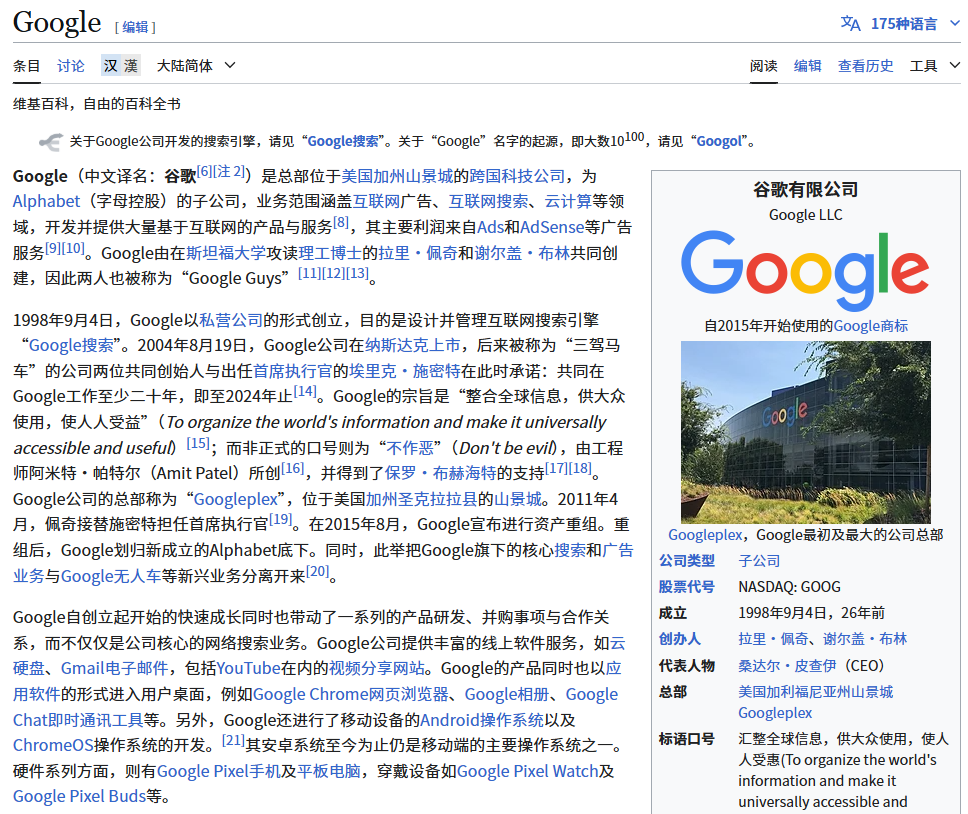Open the Android操作系统 link
The image size is (968, 814).
(x=482, y=720)
